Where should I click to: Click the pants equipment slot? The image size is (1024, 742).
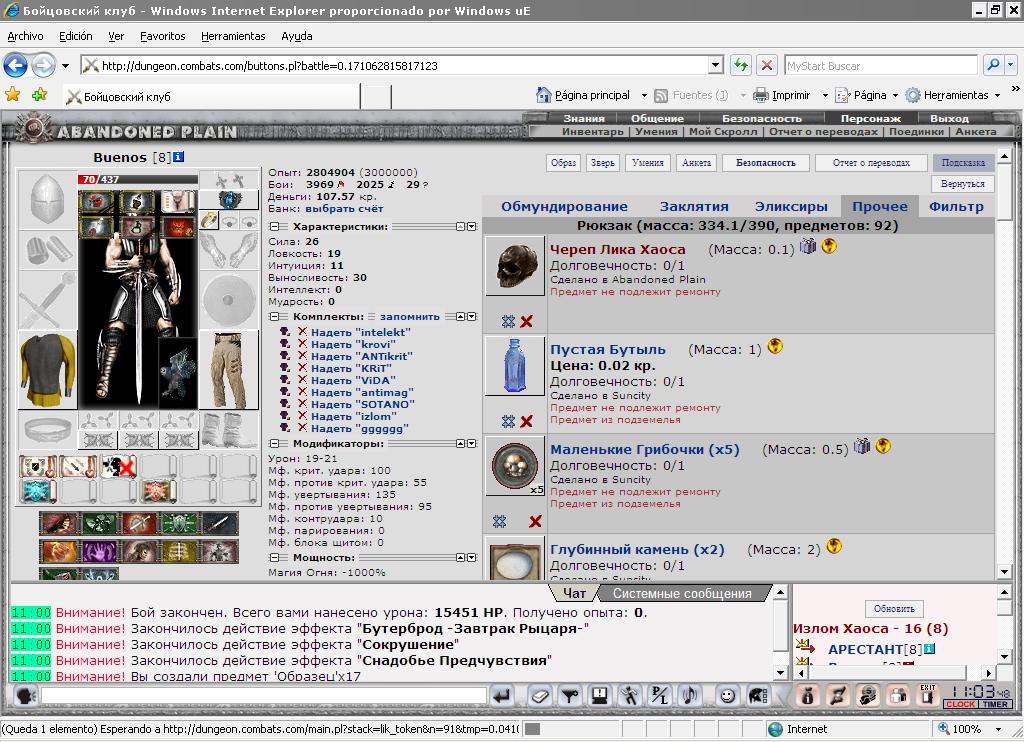(229, 370)
